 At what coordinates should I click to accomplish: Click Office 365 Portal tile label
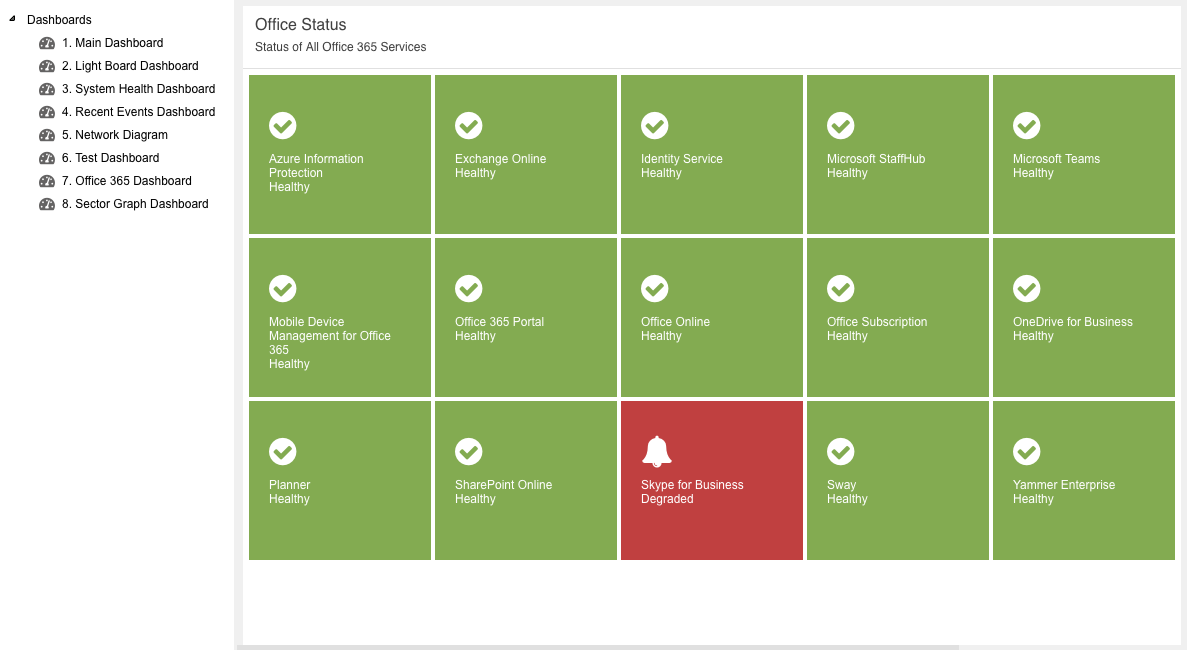point(500,322)
